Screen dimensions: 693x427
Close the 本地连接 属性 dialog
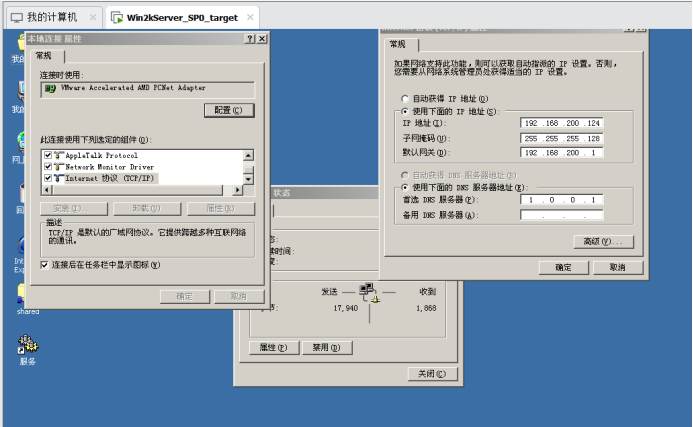(262, 39)
